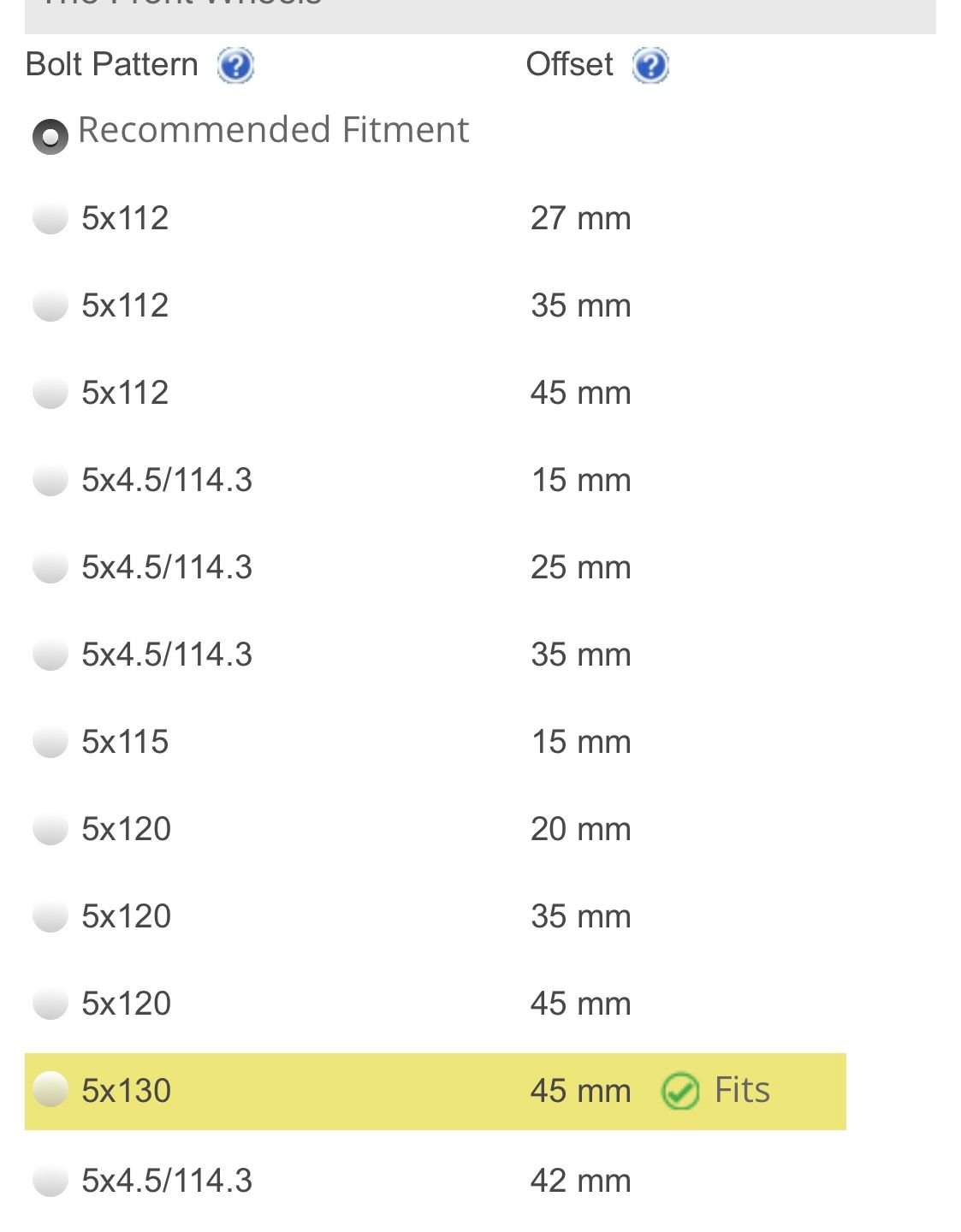Click the "Offset" column heading text
Viewport: 961px width, 1232px height.
click(x=569, y=65)
